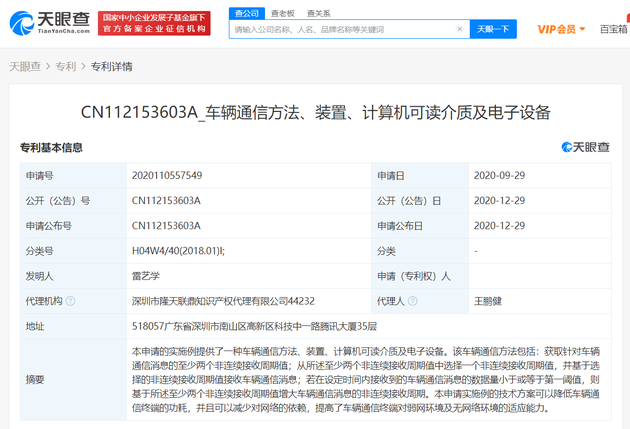The image size is (630, 429).
Task: Select the address 518057广东省深圳市 text
Action: click(254, 326)
